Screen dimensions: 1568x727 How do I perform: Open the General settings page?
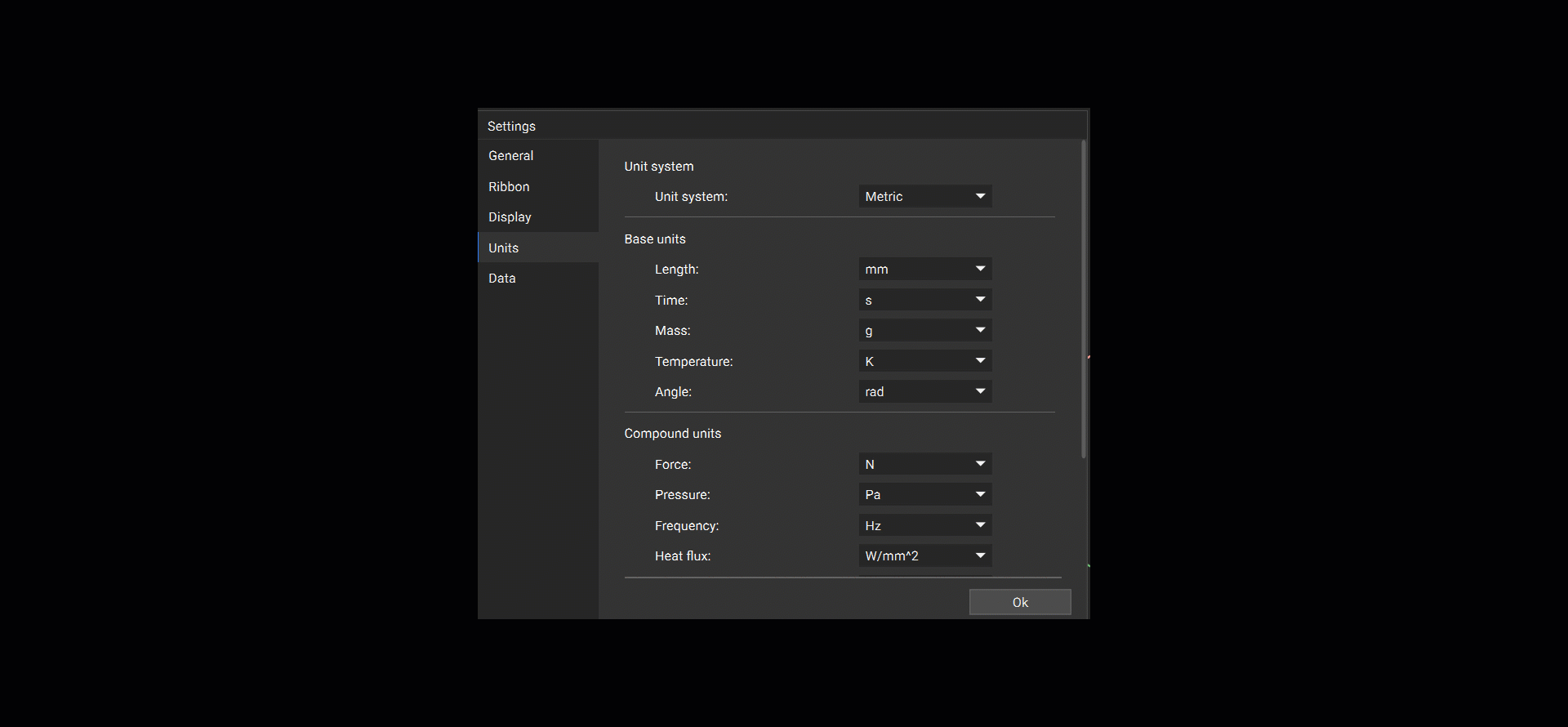click(538, 155)
